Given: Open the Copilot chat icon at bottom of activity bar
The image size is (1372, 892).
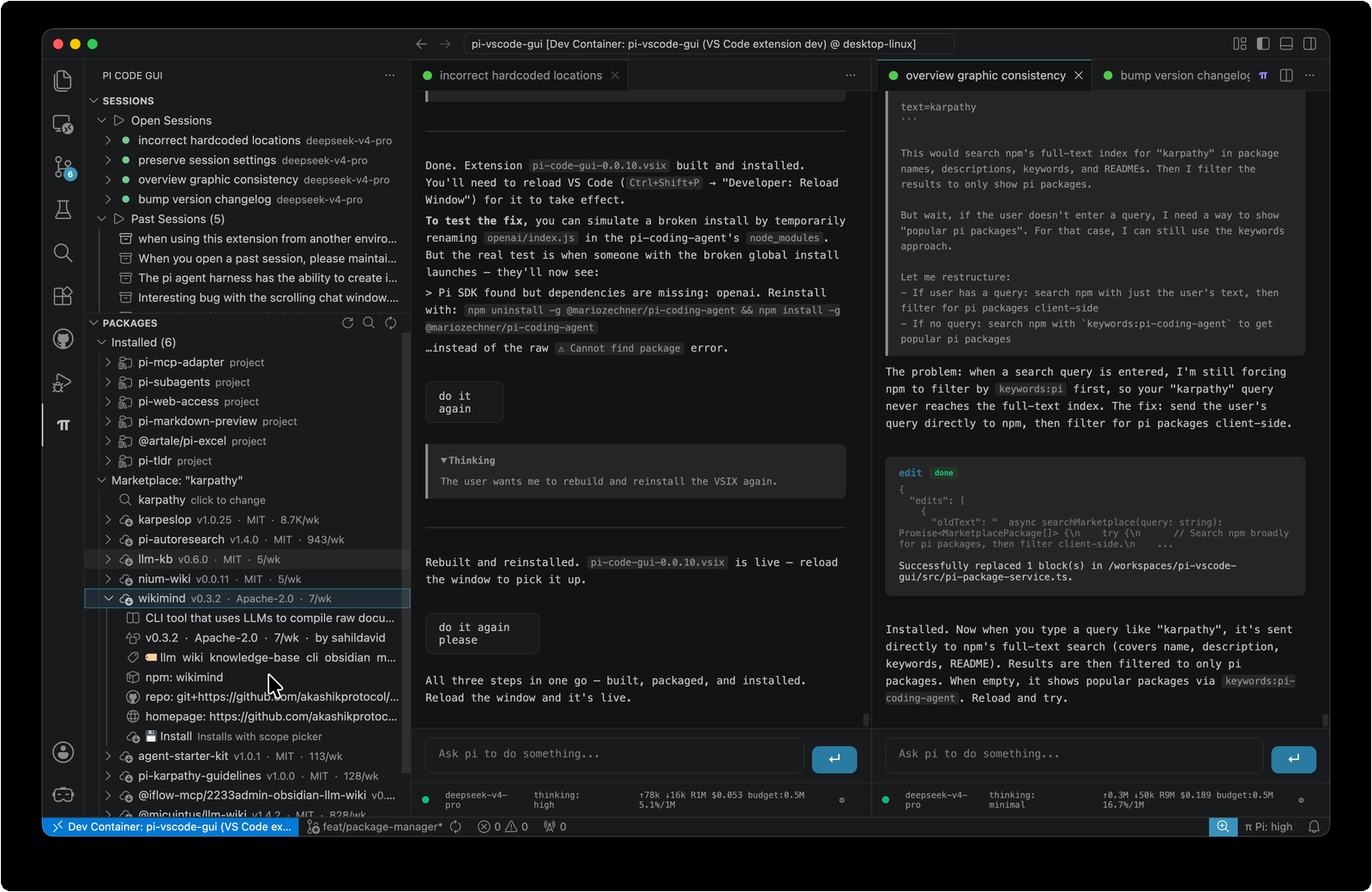Looking at the screenshot, I should coord(63,794).
